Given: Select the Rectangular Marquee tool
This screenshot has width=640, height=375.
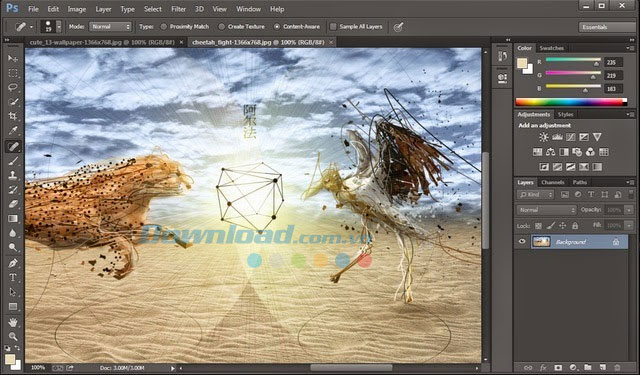Looking at the screenshot, I should coord(13,73).
